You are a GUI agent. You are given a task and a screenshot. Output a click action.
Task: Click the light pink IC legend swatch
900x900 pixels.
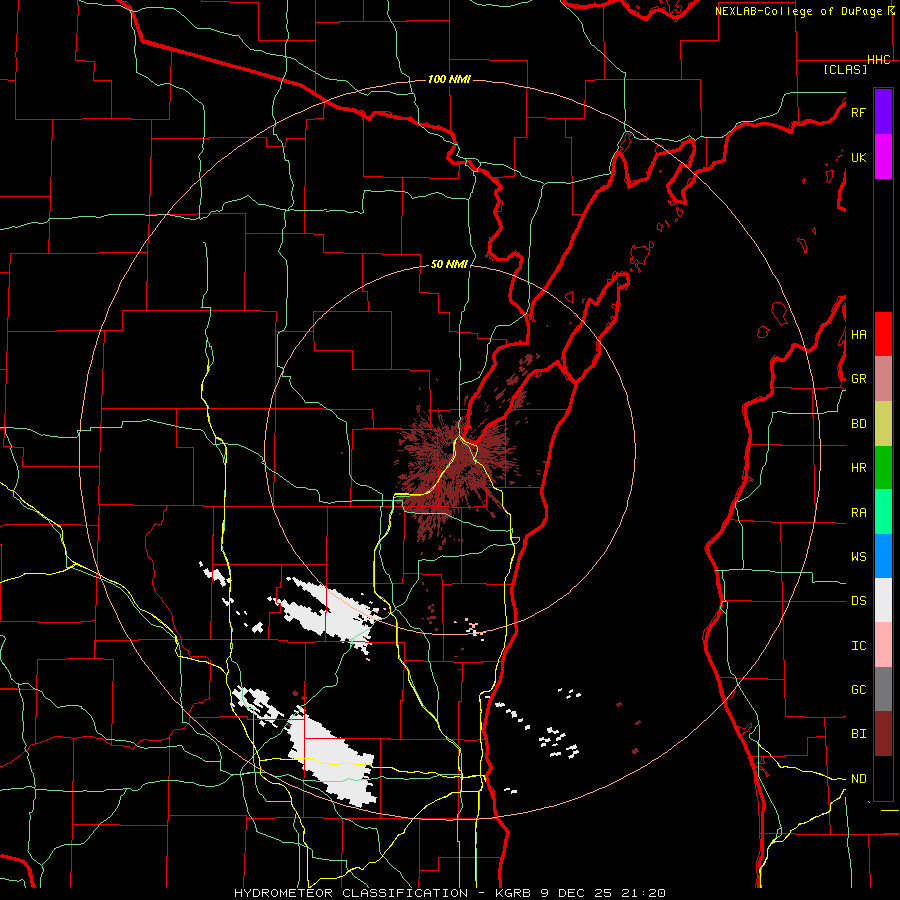point(883,645)
